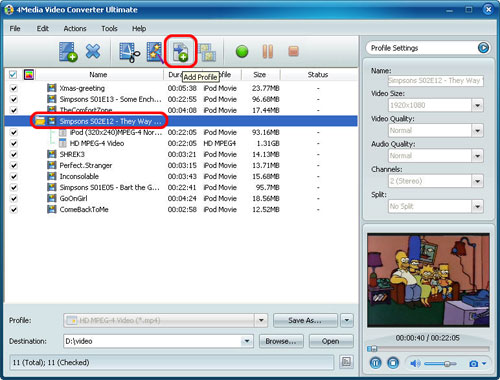Click the profile icon beside HD MPEG-4 Video
The height and width of the screenshot is (380, 500).
pyautogui.click(x=62, y=143)
